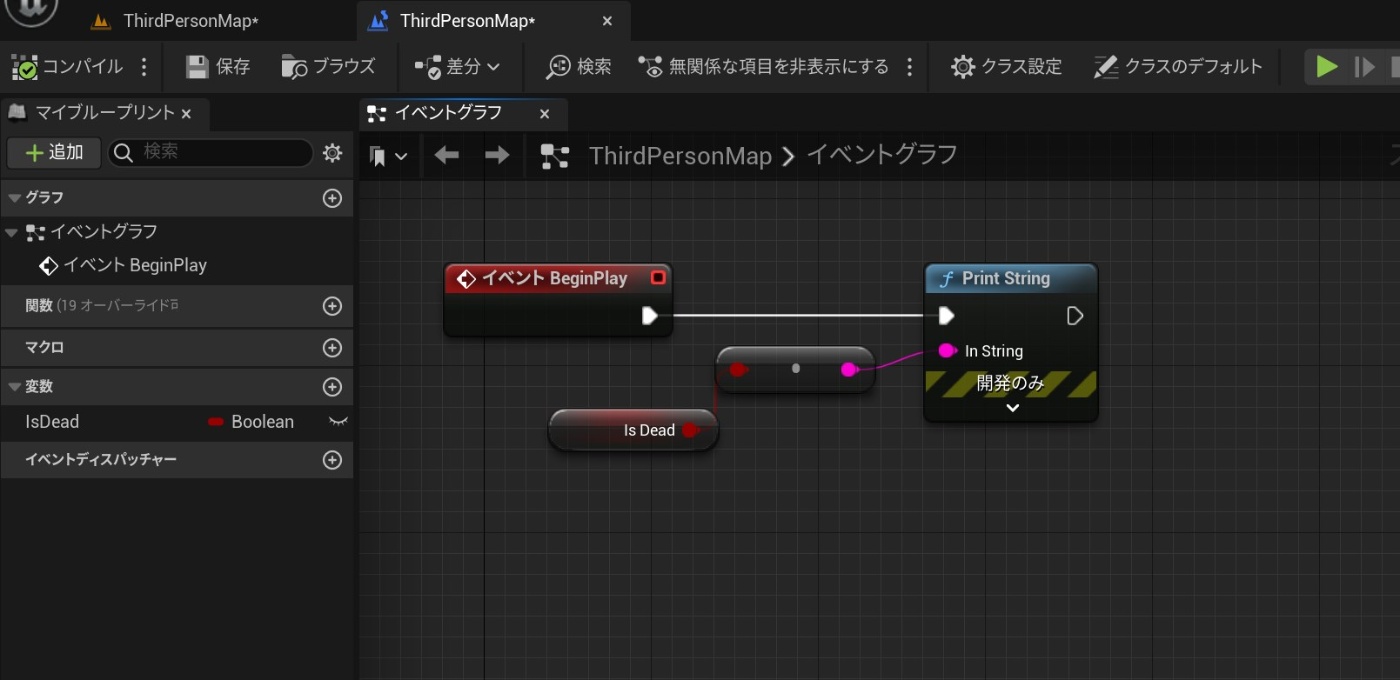Start play with the green Play button
This screenshot has width=1400, height=680.
[1327, 67]
